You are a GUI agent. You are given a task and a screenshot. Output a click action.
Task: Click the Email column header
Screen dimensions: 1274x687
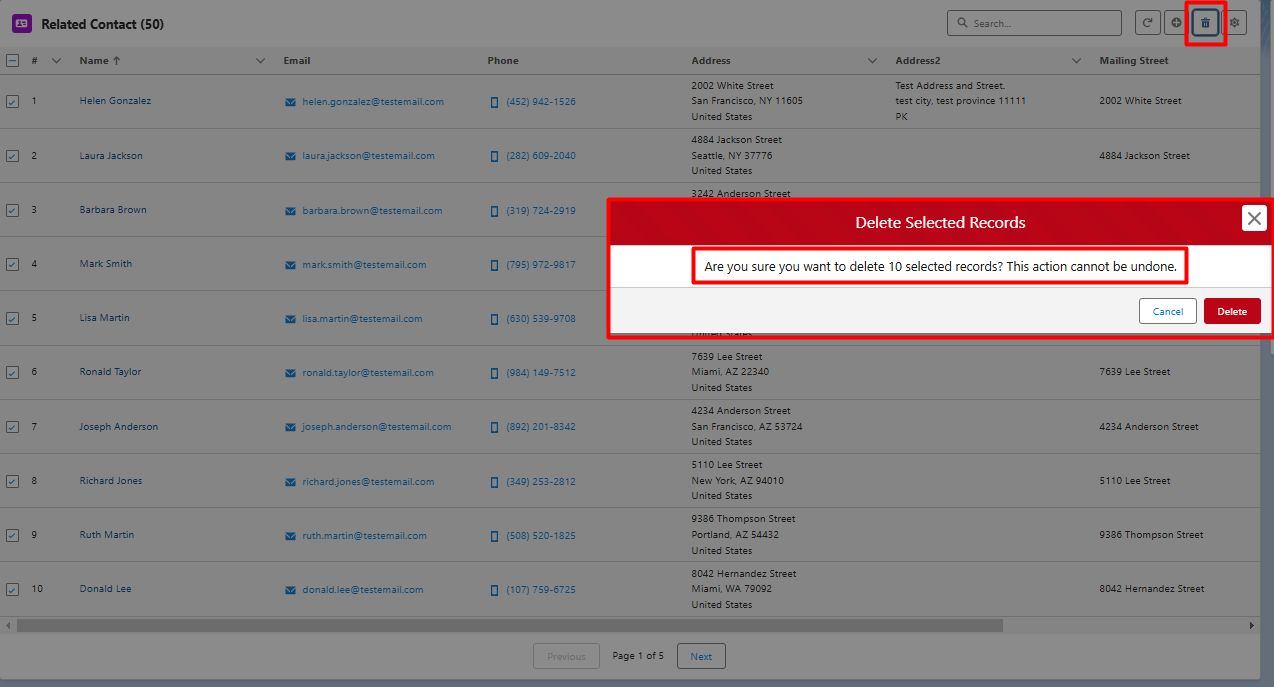coord(297,61)
